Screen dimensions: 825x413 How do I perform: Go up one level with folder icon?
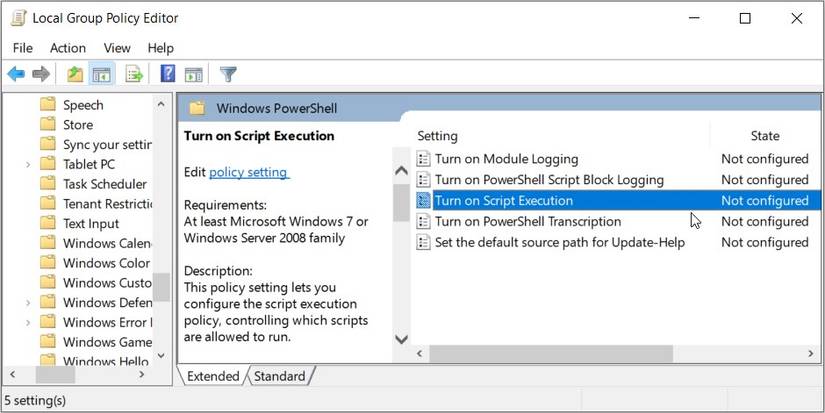point(75,74)
